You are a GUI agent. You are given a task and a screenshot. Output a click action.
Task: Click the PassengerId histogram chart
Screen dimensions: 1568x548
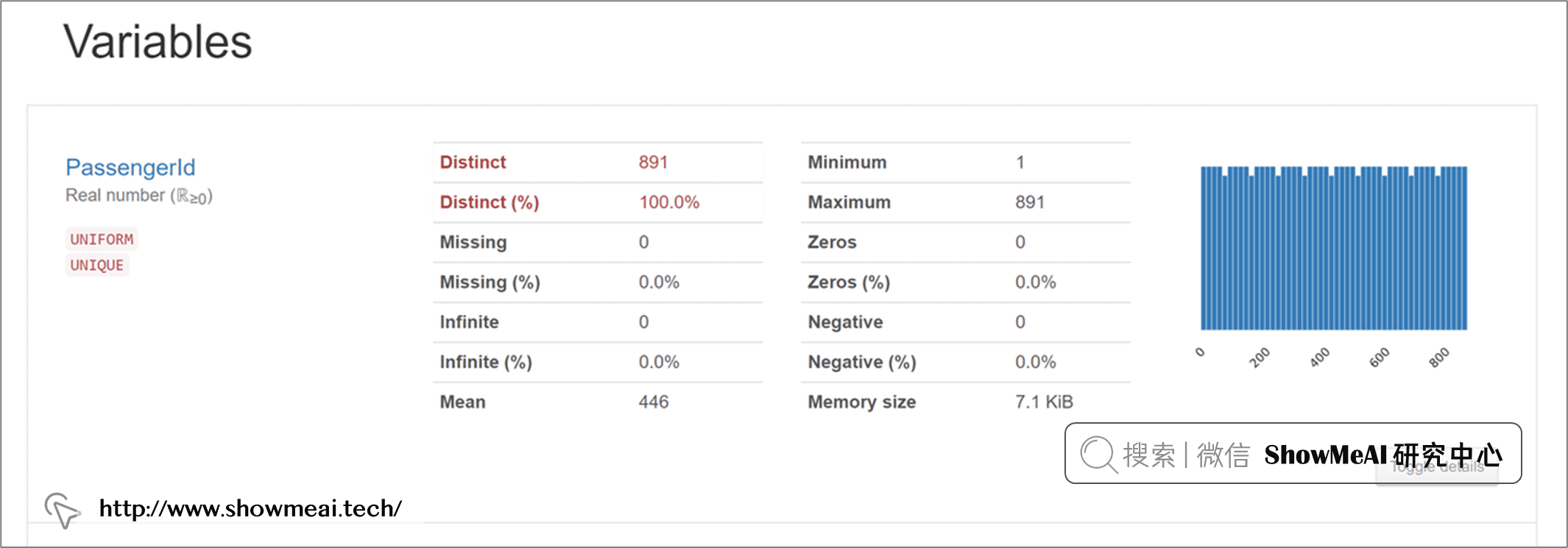1333,249
